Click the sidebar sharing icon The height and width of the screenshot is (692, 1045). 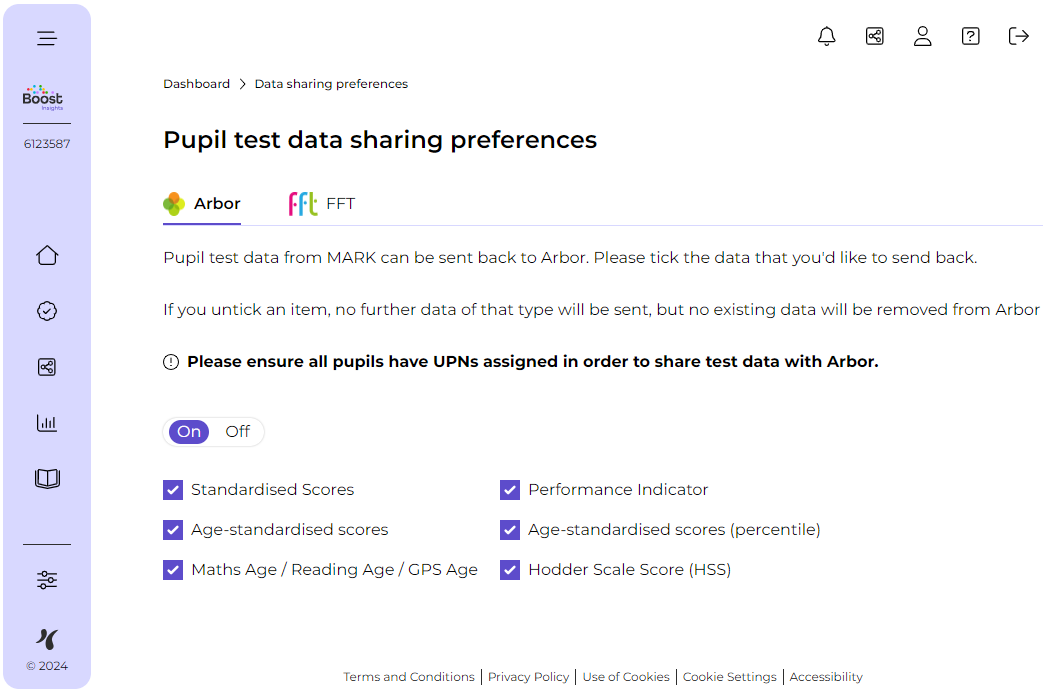pos(47,367)
